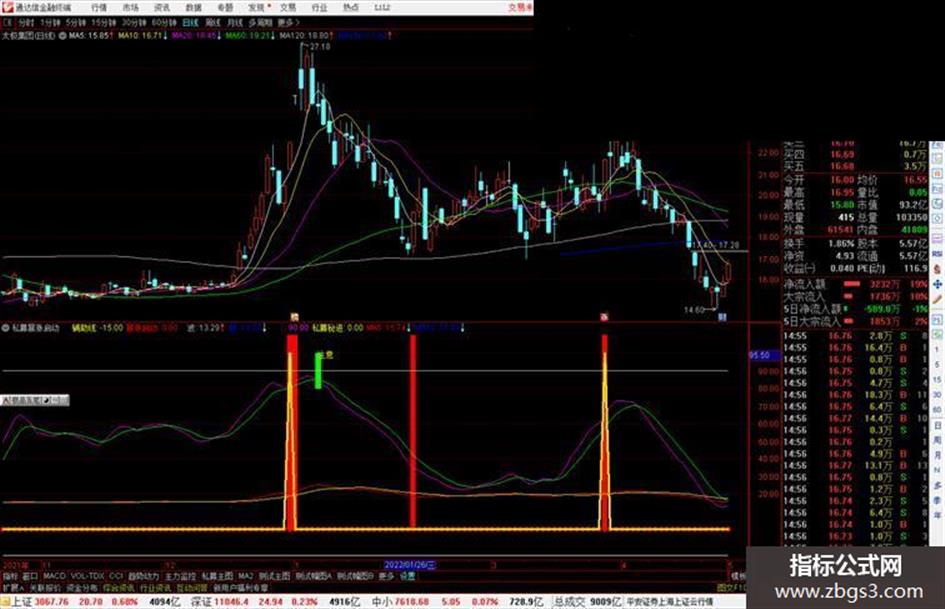Click the blue four-arrow move icon in right sidebar
Screen dimensions: 945x609
coord(937,284)
